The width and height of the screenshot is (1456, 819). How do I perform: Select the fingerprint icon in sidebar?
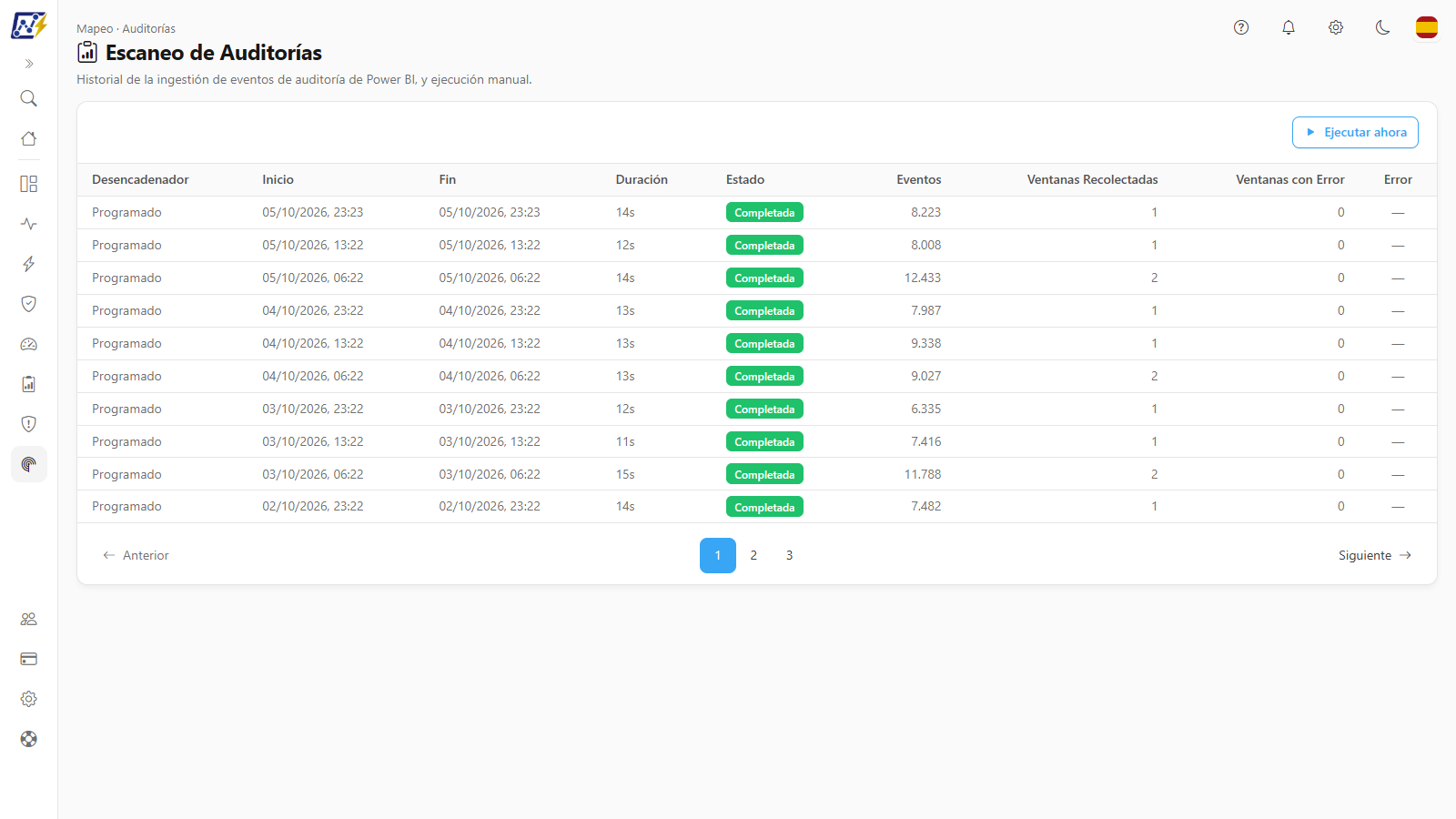click(x=29, y=464)
